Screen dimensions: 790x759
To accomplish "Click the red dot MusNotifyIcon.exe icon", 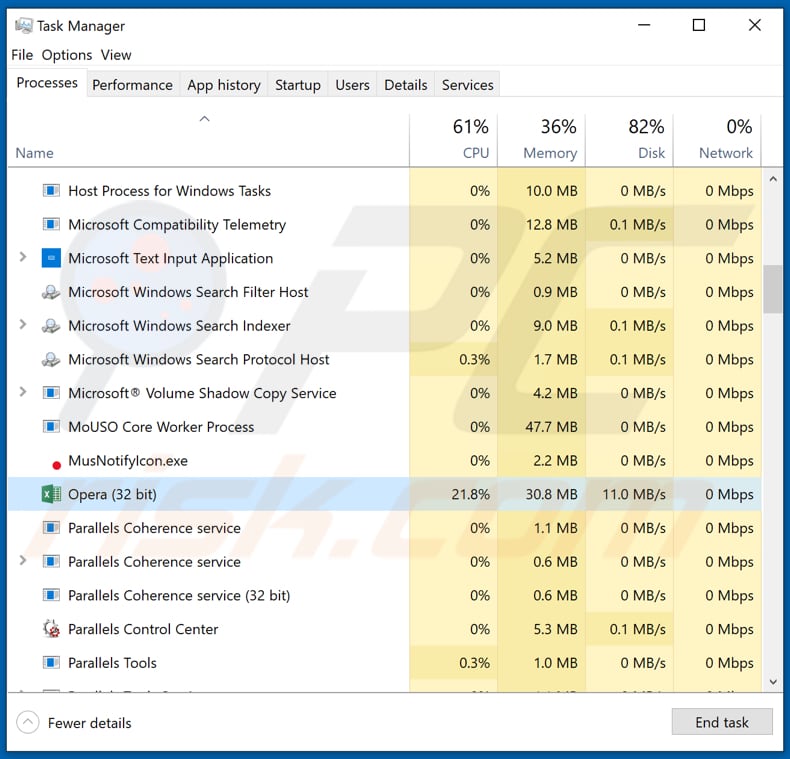I will (56, 465).
